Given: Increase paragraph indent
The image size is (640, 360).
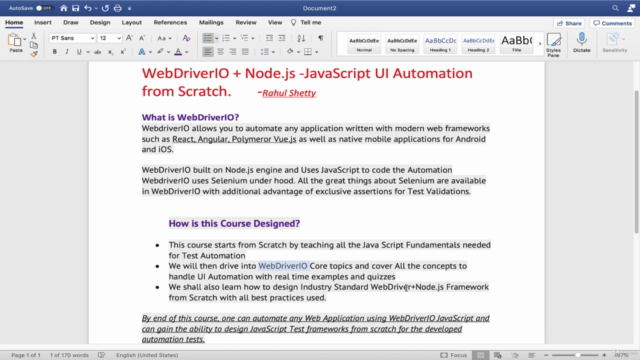Looking at the screenshot, I should [282, 38].
